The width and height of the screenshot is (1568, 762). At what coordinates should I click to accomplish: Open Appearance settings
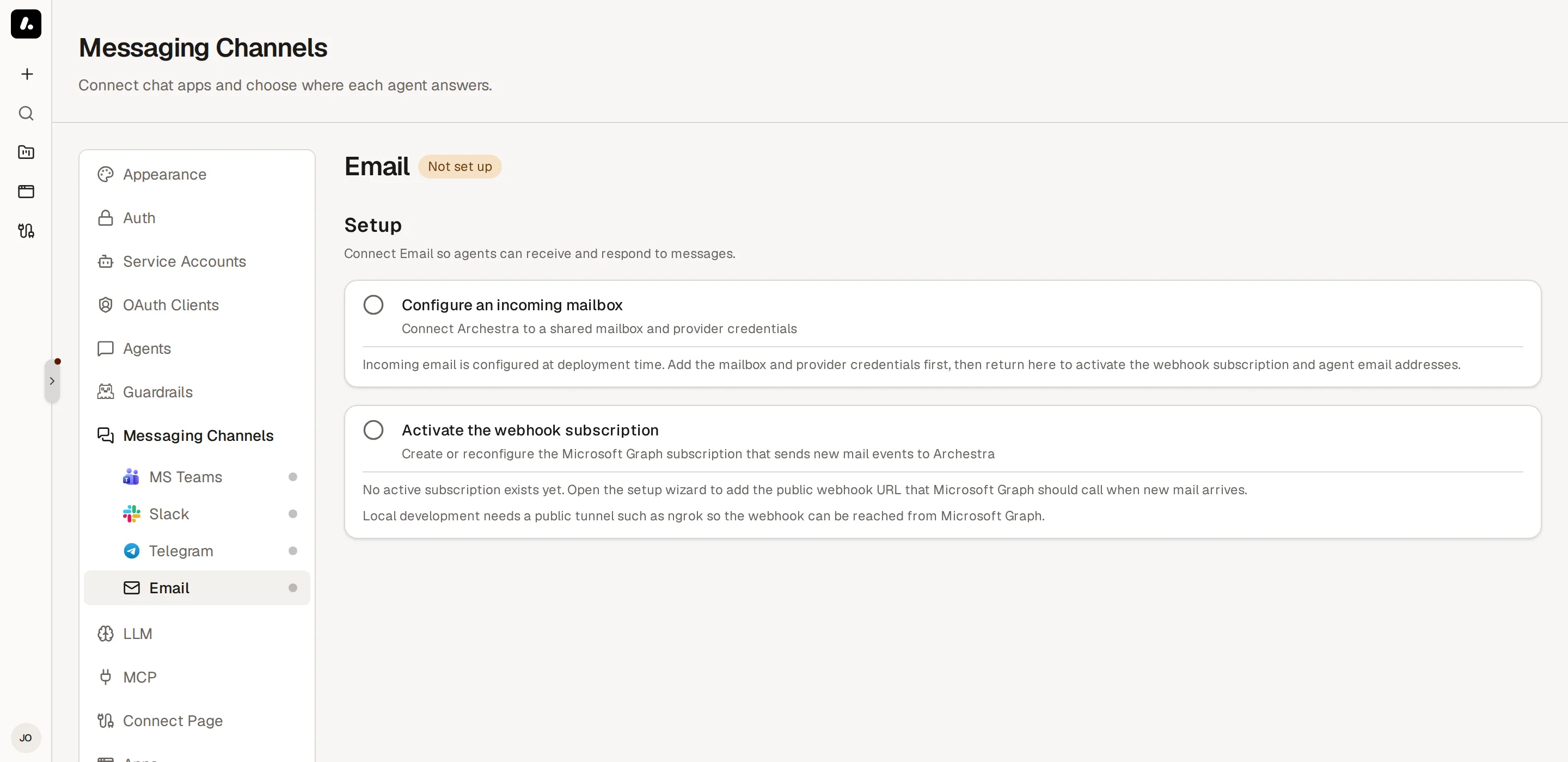click(x=197, y=175)
